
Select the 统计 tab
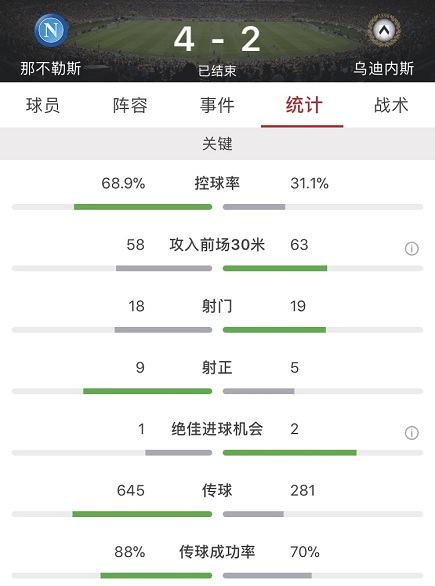304,105
